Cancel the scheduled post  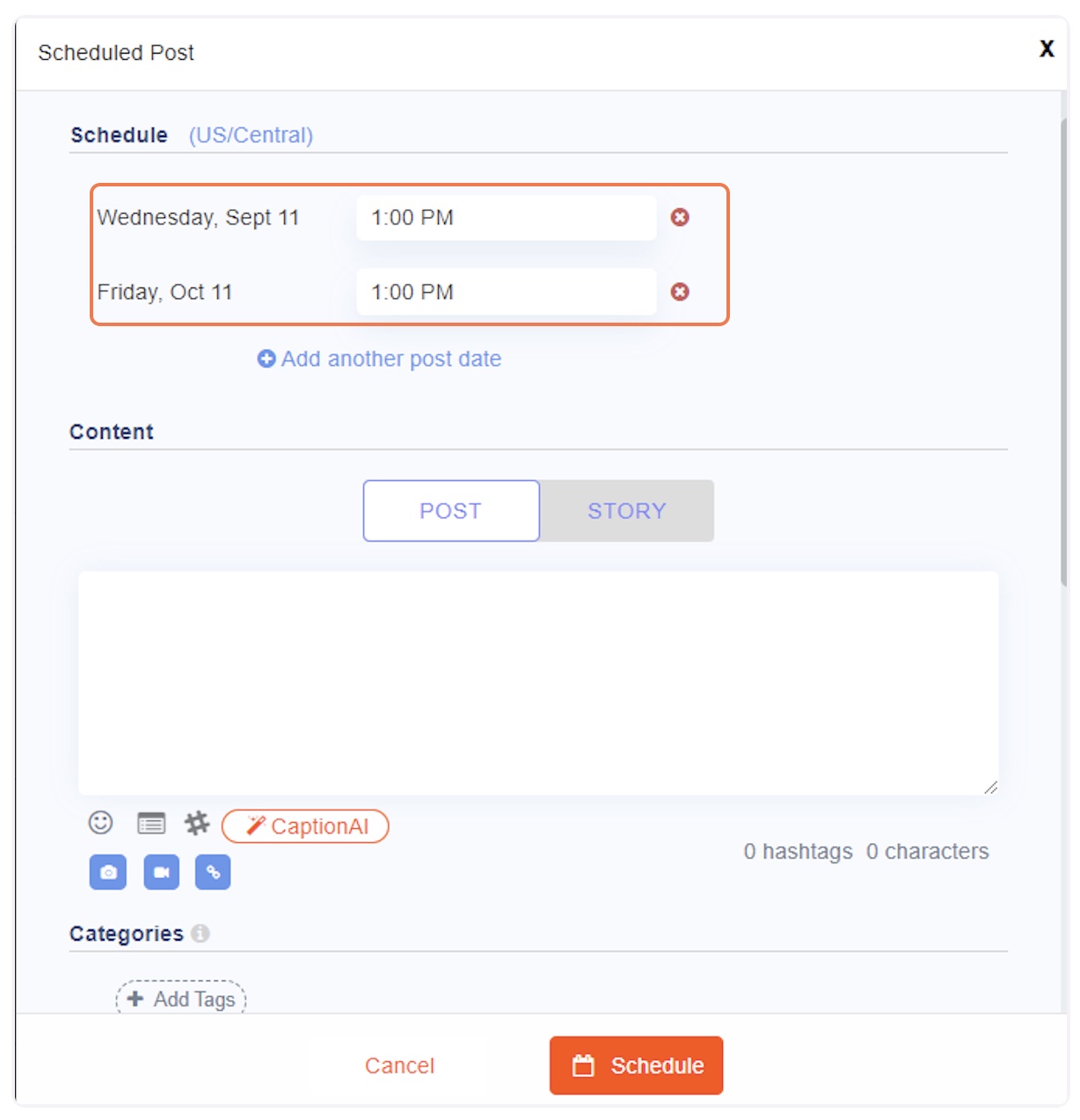(x=400, y=1065)
